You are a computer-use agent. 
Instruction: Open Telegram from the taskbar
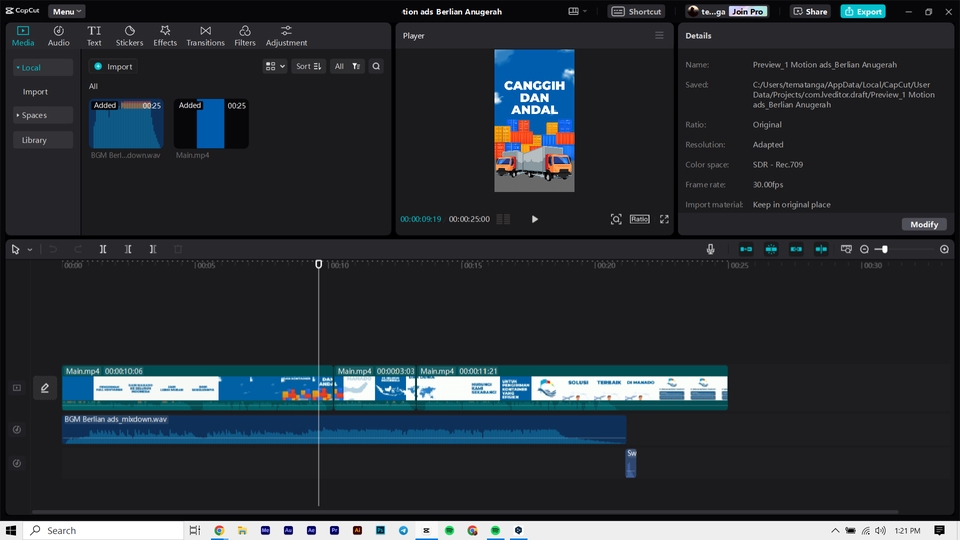pyautogui.click(x=403, y=530)
